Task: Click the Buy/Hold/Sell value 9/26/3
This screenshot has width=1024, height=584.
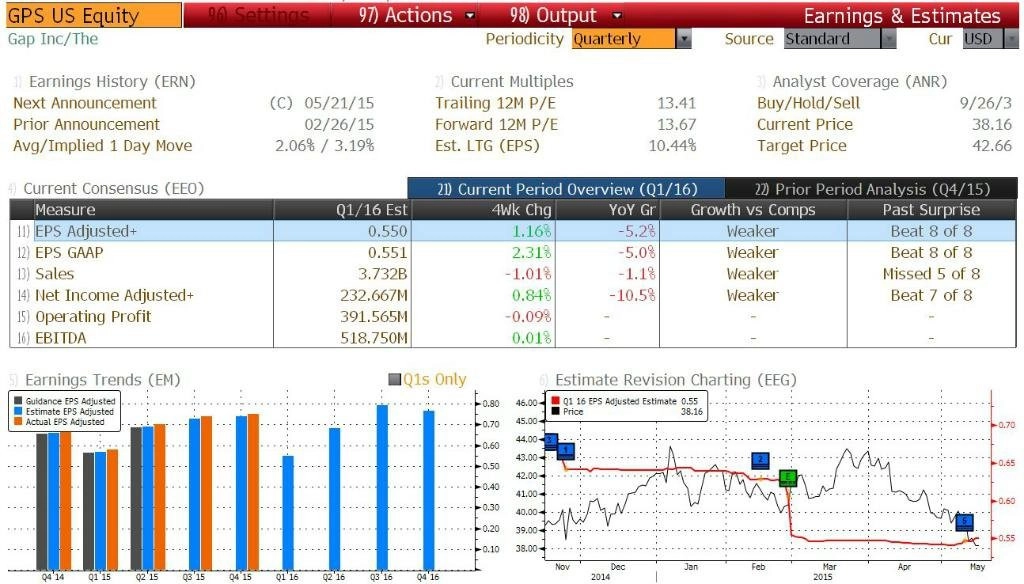Action: click(985, 103)
